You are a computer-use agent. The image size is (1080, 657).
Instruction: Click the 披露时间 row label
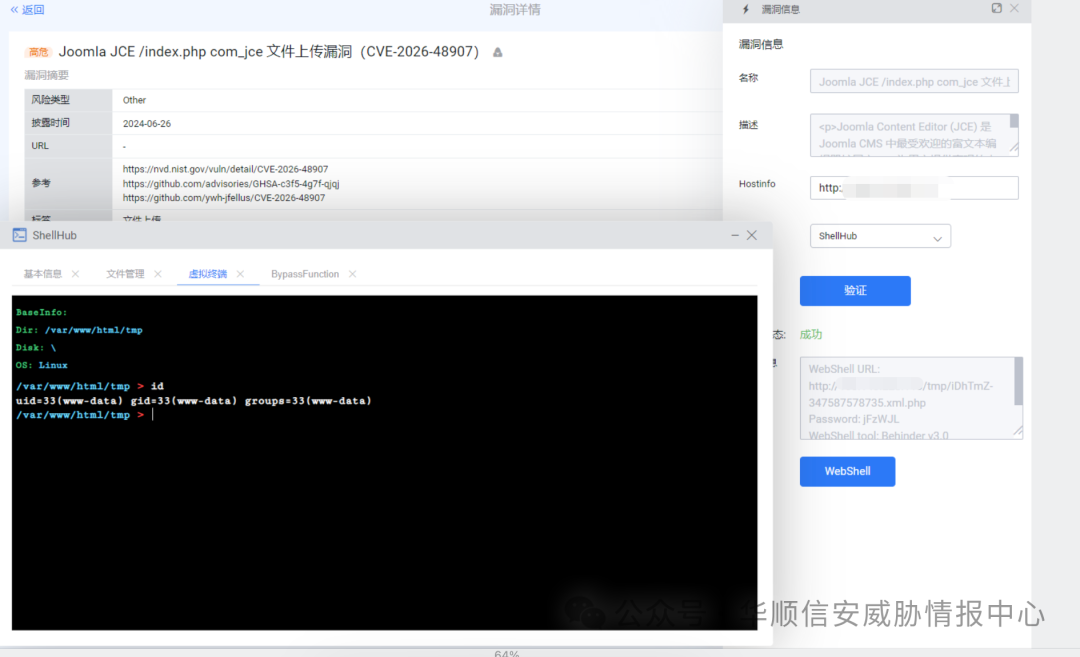(x=50, y=123)
